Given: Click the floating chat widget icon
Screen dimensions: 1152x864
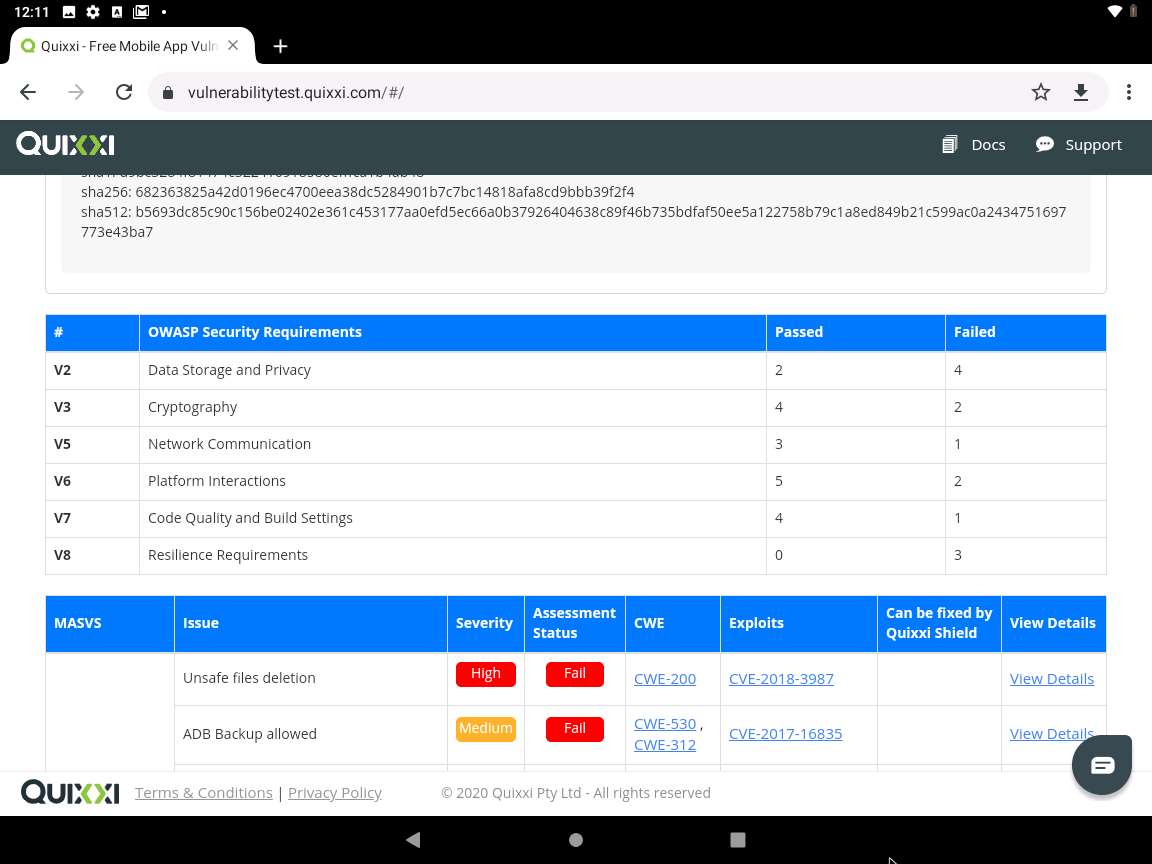Looking at the screenshot, I should tap(1101, 764).
